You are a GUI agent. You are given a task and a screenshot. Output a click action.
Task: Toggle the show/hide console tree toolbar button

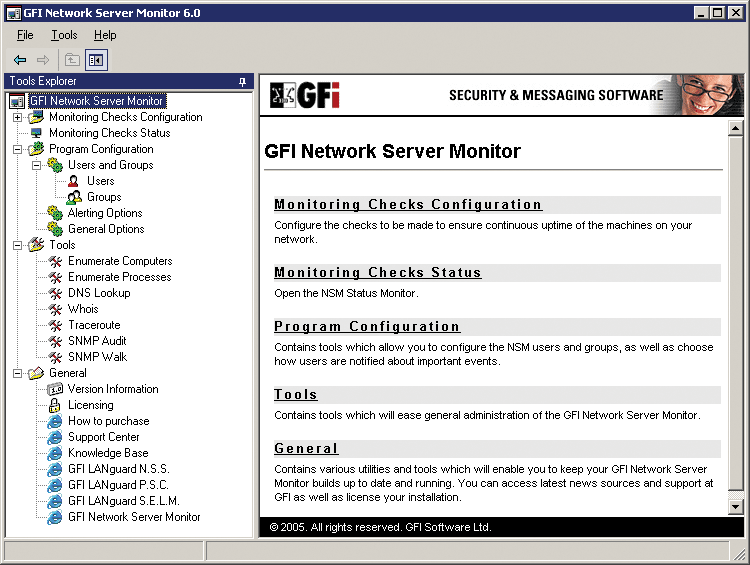point(96,60)
